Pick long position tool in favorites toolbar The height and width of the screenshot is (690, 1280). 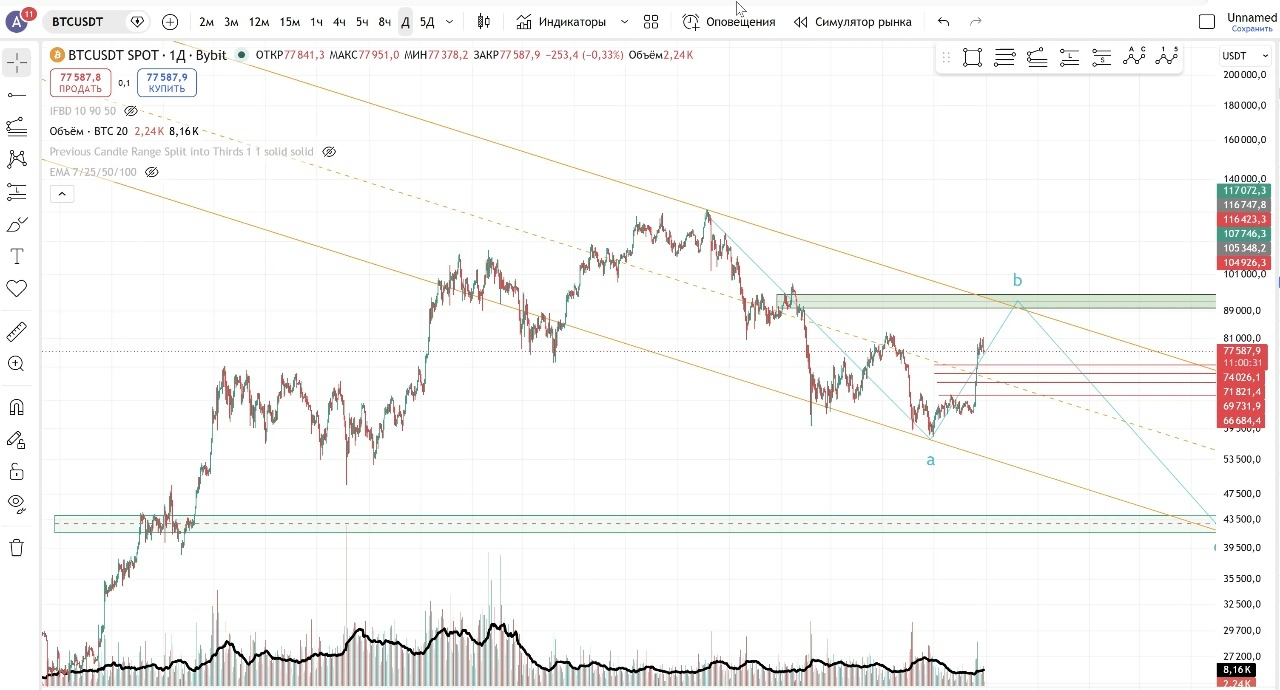(1069, 58)
